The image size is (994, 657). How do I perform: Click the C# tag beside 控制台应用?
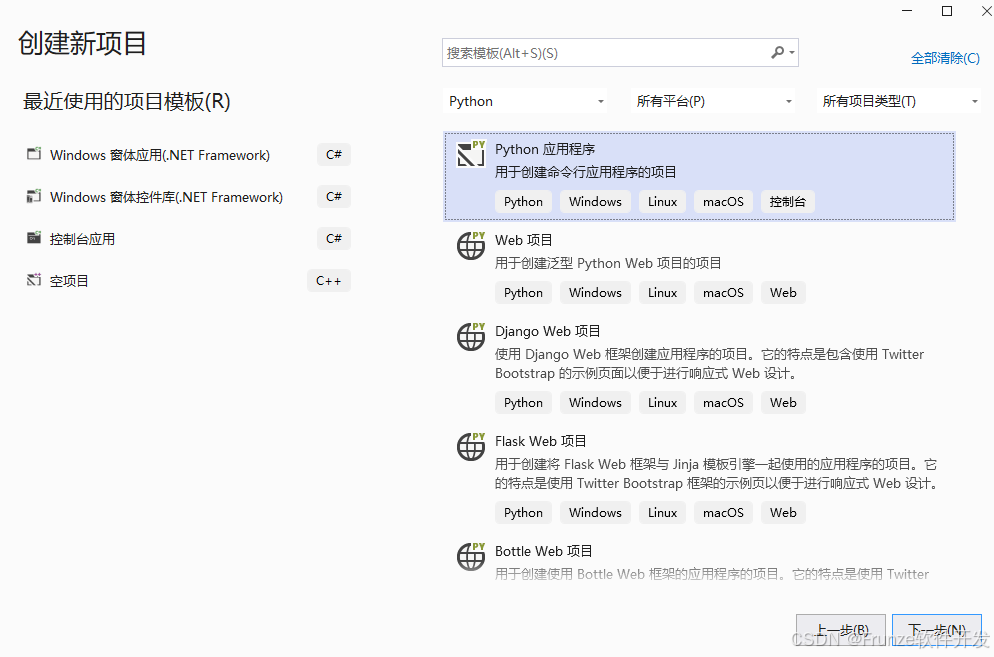333,238
